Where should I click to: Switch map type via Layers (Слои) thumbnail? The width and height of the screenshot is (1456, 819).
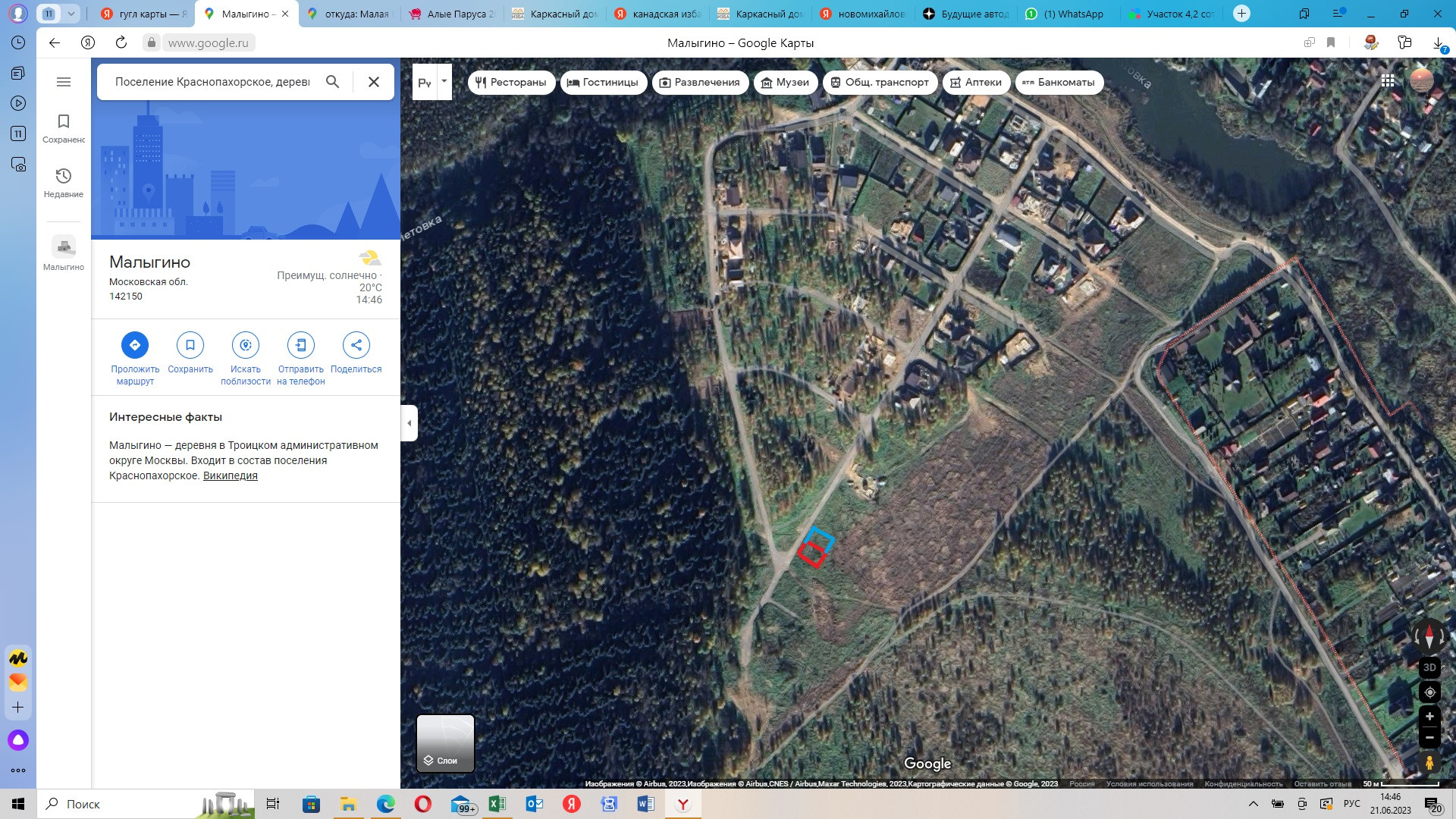[445, 743]
